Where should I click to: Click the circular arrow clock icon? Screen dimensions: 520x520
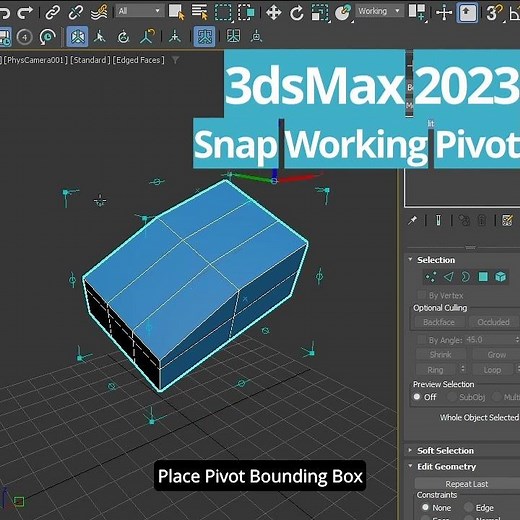pos(48,37)
